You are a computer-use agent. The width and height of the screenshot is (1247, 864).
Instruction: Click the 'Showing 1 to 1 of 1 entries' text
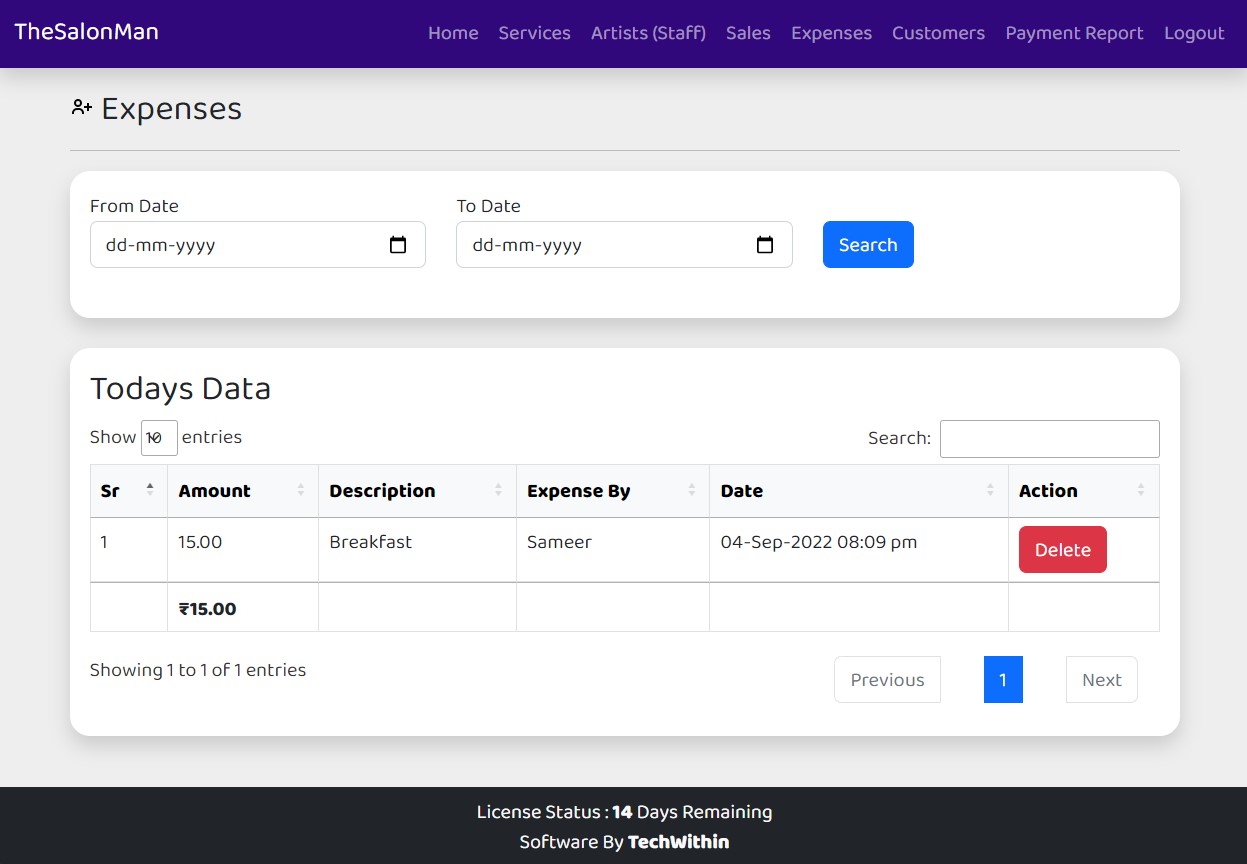coord(198,670)
